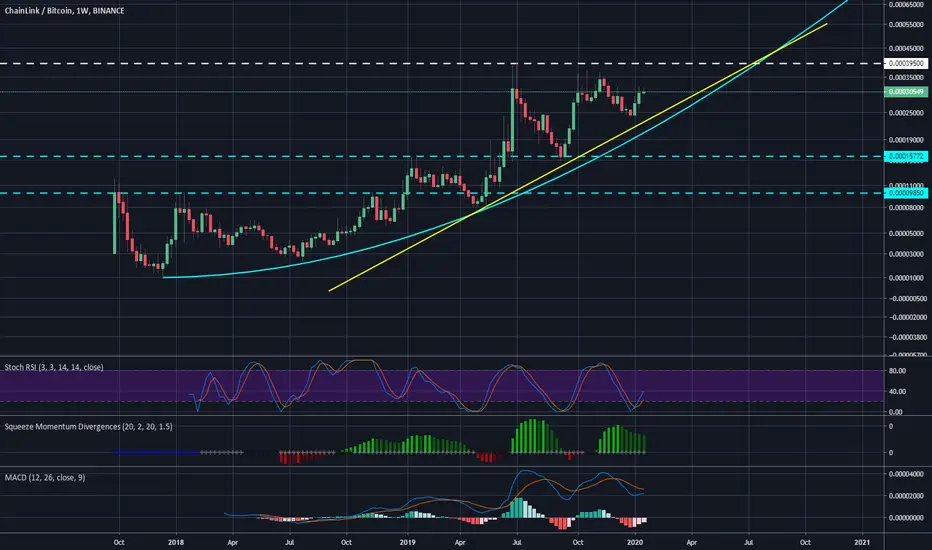
Task: Select the cyan 0.00009850 price label
Action: pos(906,193)
